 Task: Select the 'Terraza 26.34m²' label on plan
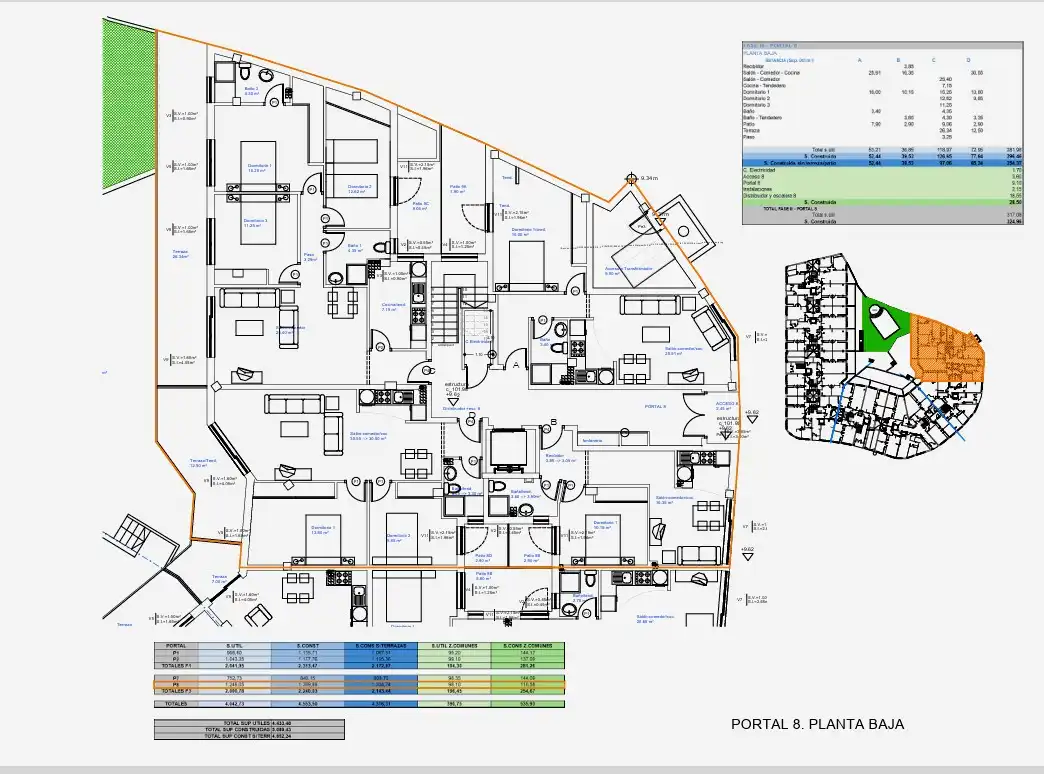(180, 254)
